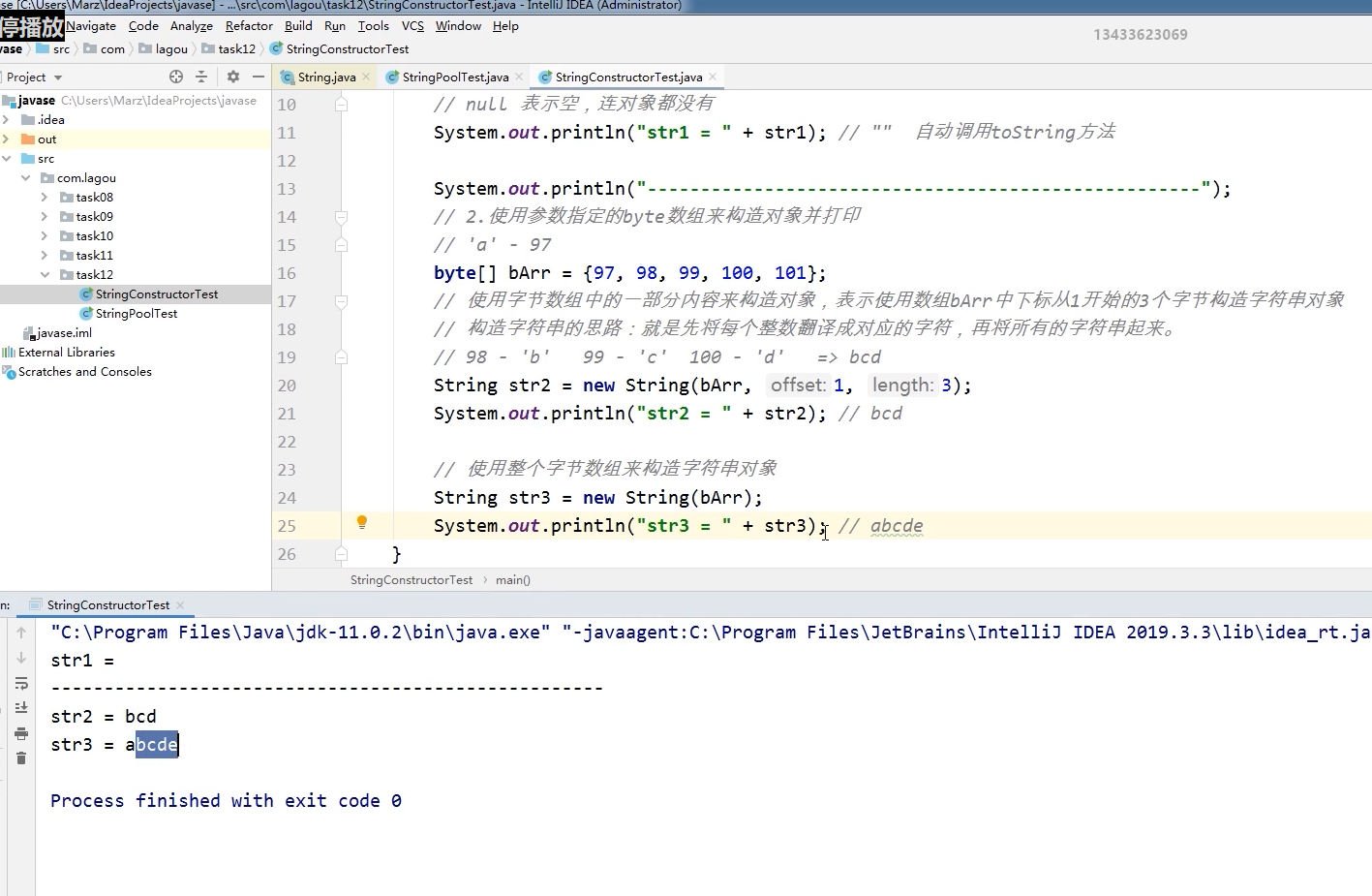
Task: Toggle soft-wrap icon in Run console
Action: pyautogui.click(x=21, y=684)
